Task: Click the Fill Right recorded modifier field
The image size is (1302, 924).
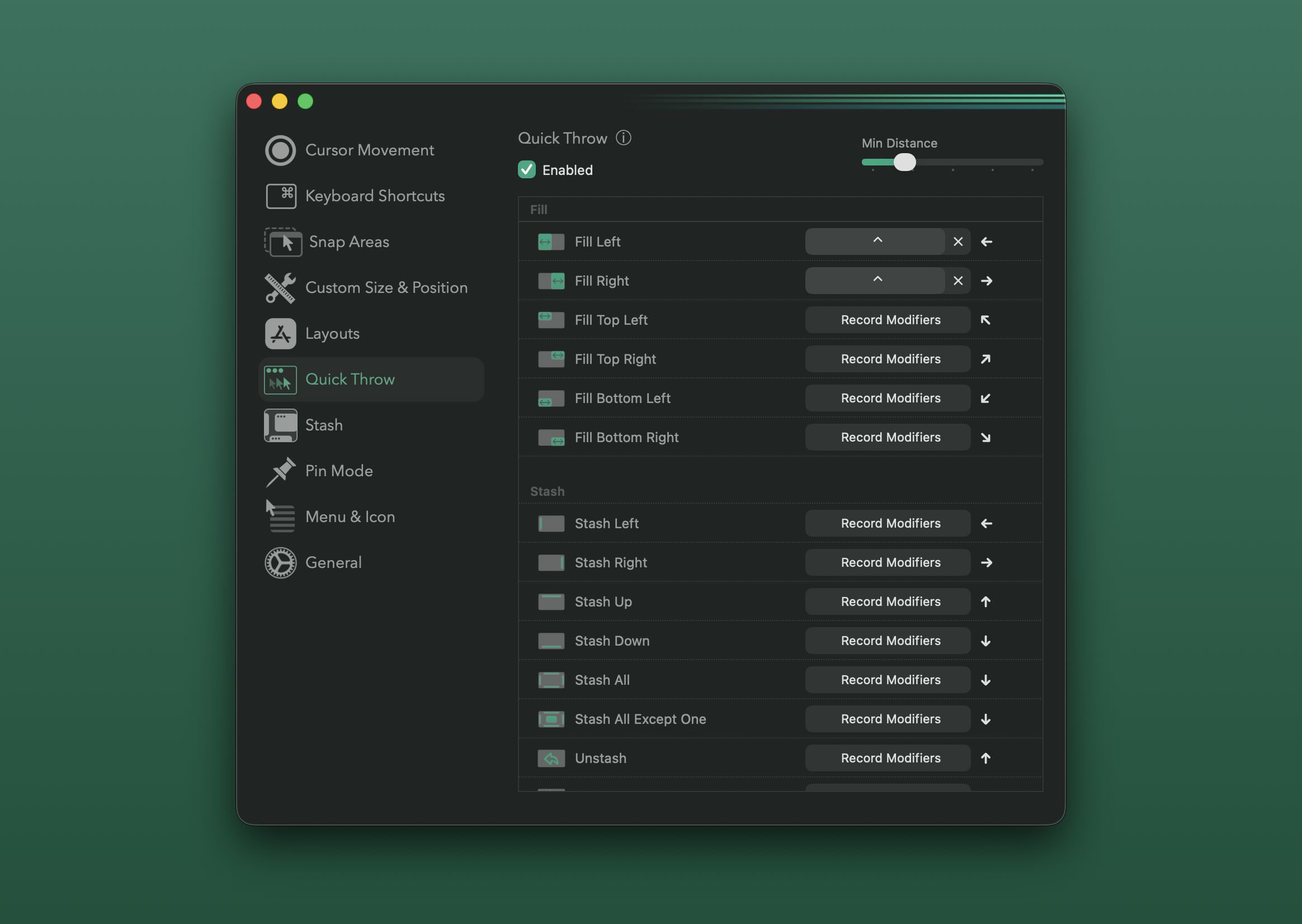Action: point(875,281)
